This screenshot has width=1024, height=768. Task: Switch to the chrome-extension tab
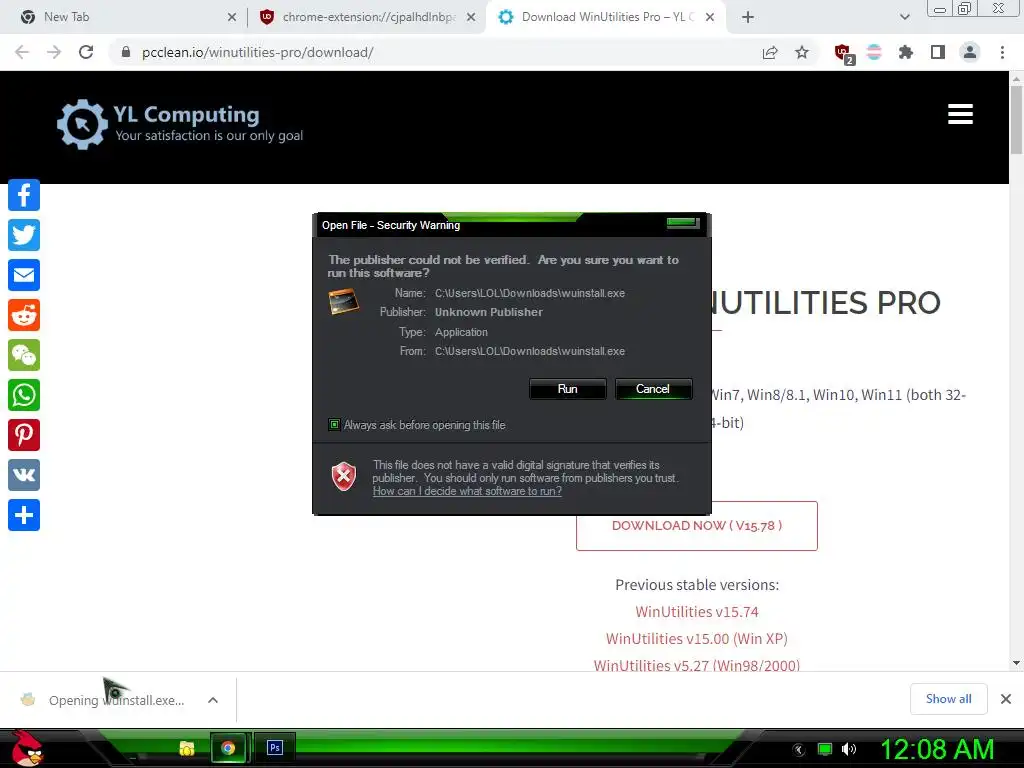368,17
